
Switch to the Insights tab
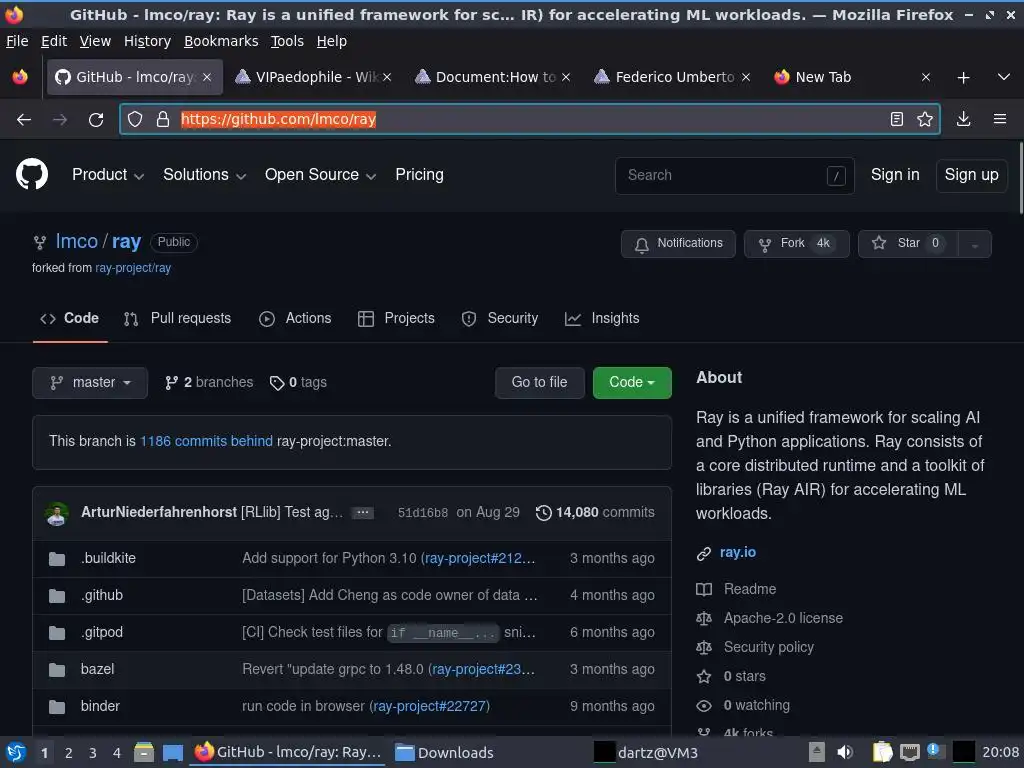tap(602, 319)
